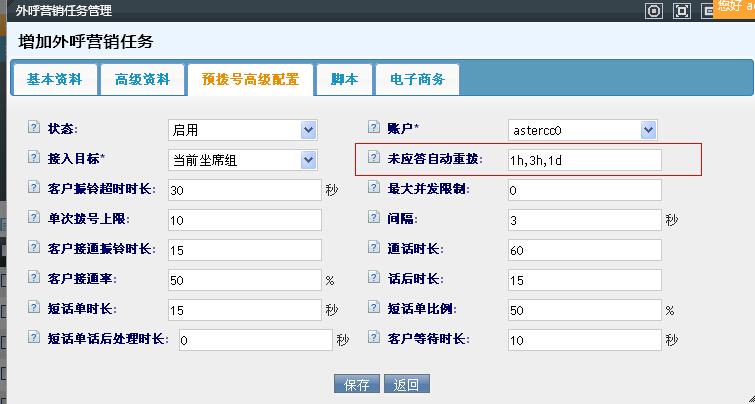
Task: Click help icon next to 通话时长
Action: [374, 248]
